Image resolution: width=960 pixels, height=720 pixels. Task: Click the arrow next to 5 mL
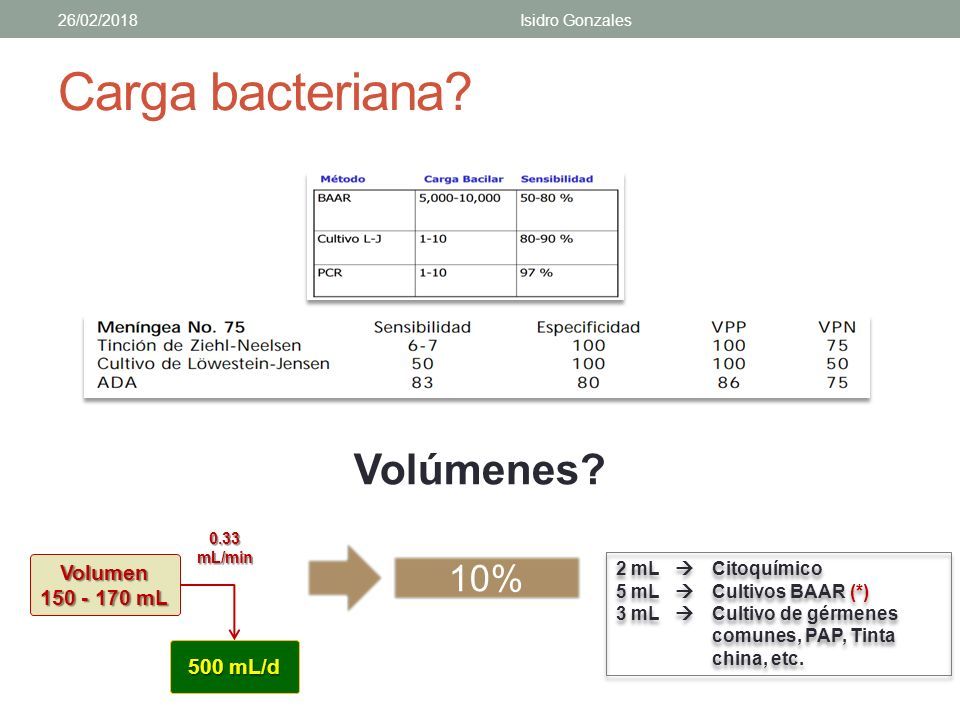click(x=684, y=591)
